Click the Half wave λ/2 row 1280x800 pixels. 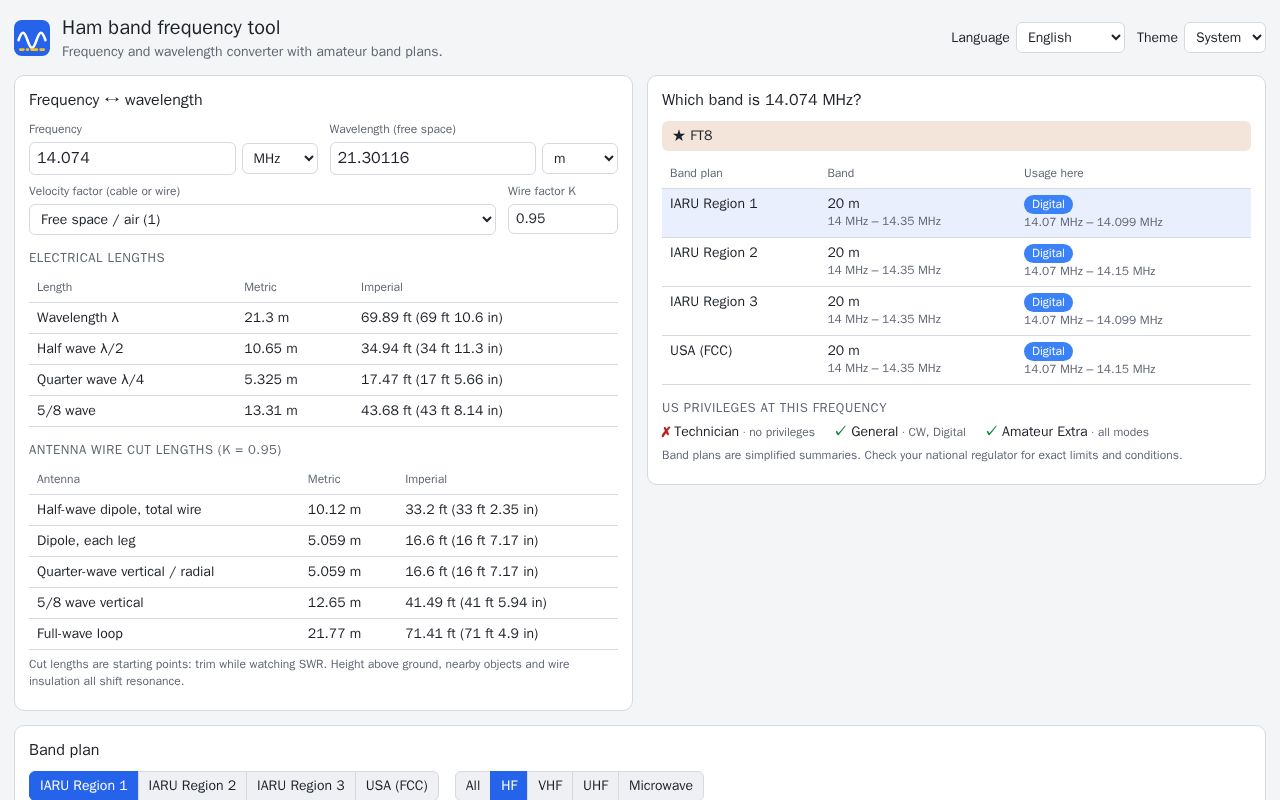323,349
